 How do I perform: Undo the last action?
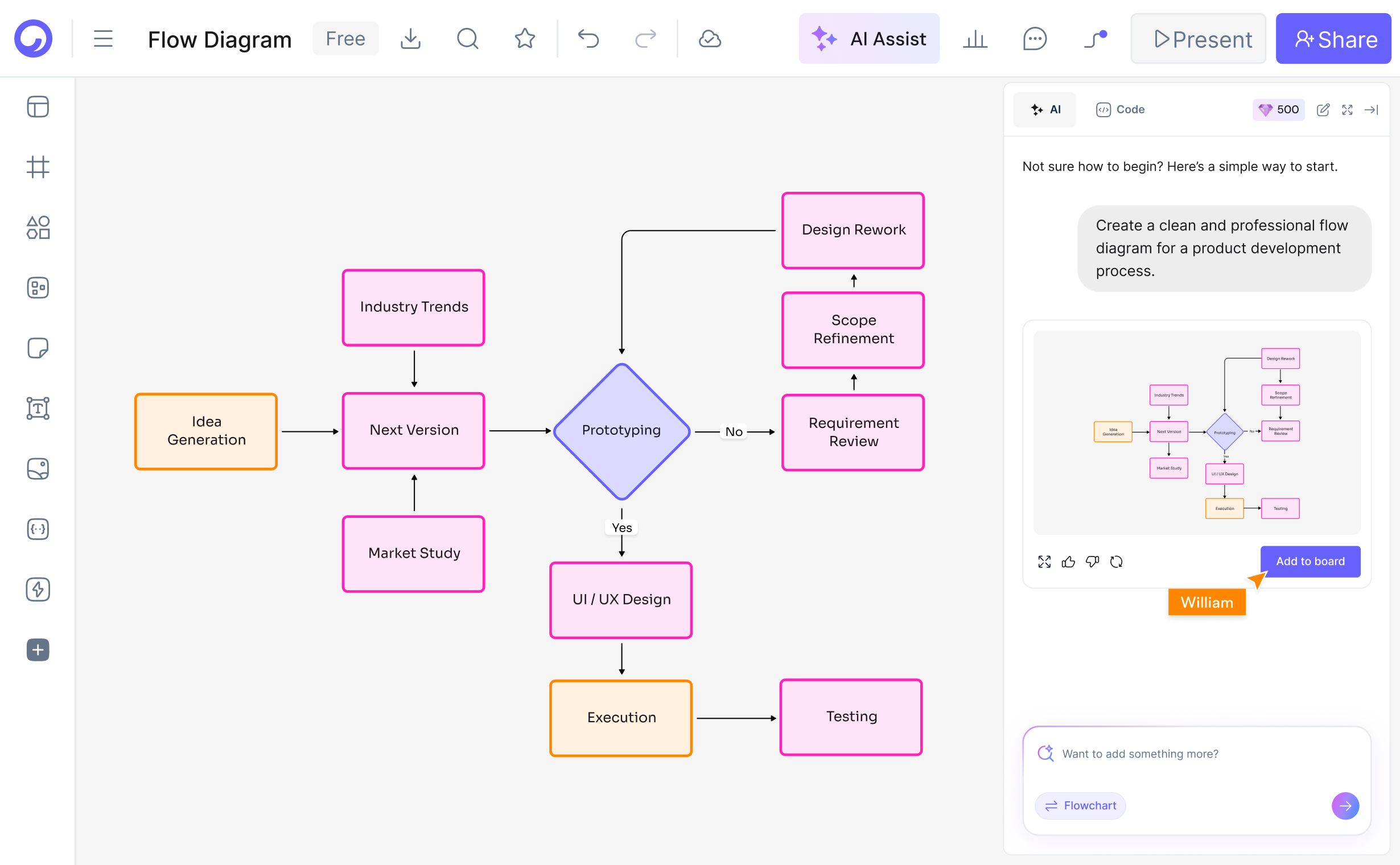tap(588, 39)
